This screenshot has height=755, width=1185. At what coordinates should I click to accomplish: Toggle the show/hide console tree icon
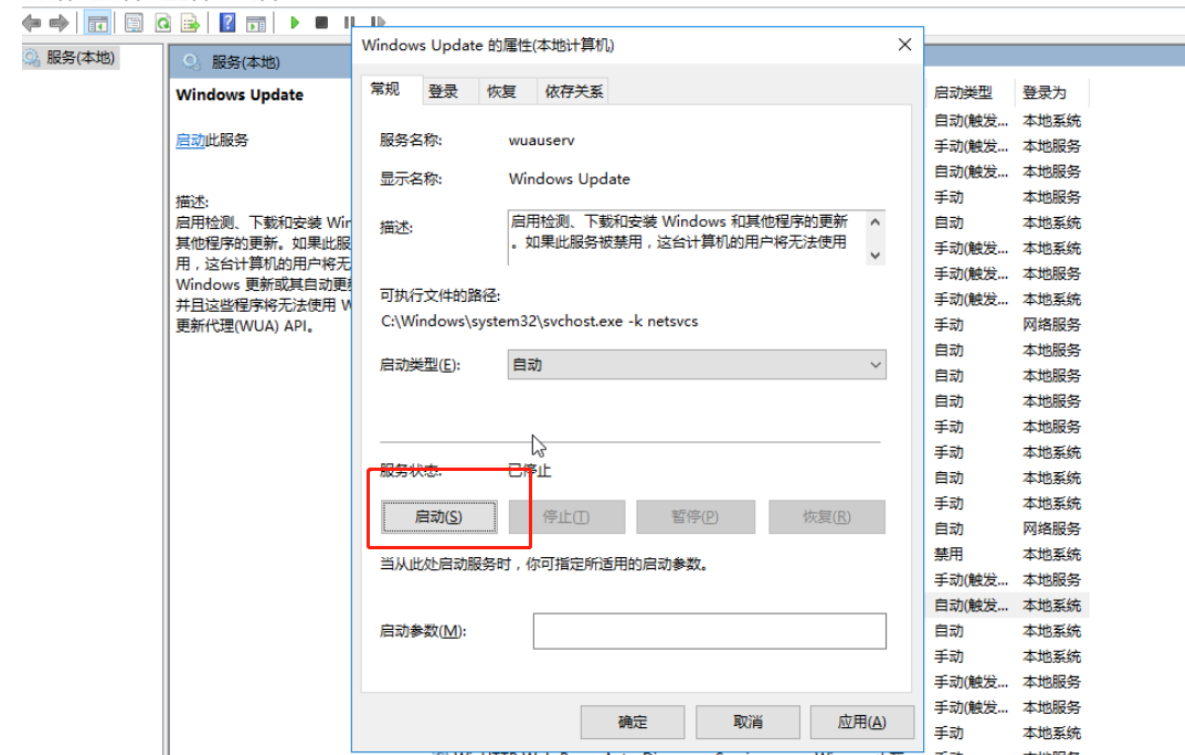pos(97,22)
